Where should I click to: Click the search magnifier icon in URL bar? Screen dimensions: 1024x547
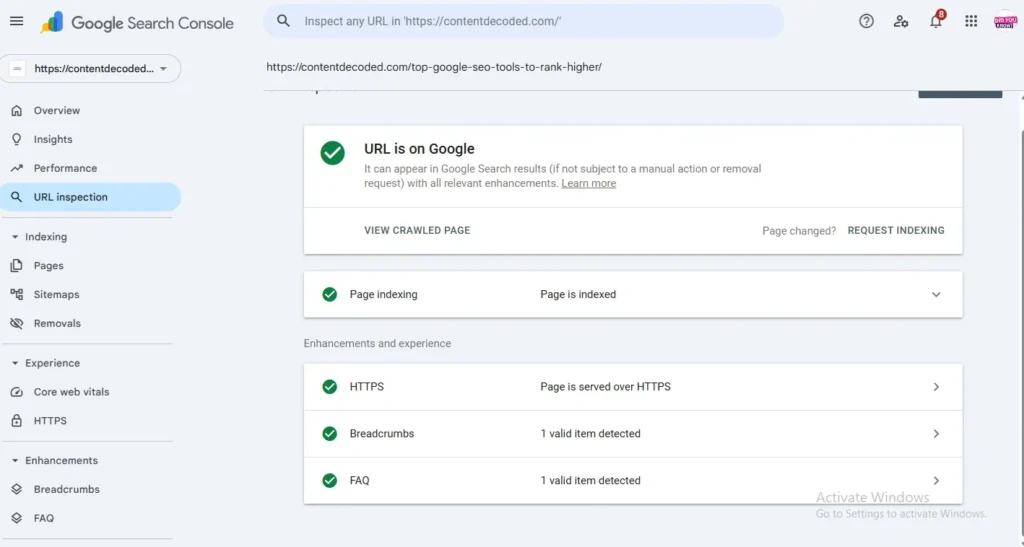tap(283, 21)
